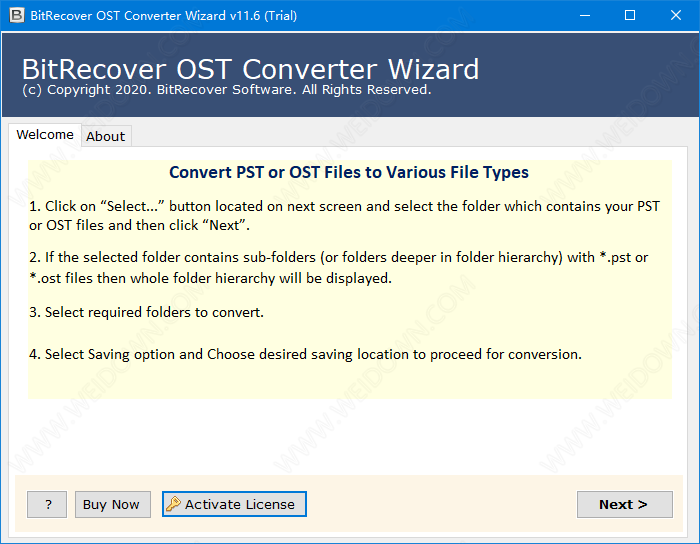The width and height of the screenshot is (700, 544).
Task: Click the BitRecover app icon in title bar
Action: (x=15, y=15)
